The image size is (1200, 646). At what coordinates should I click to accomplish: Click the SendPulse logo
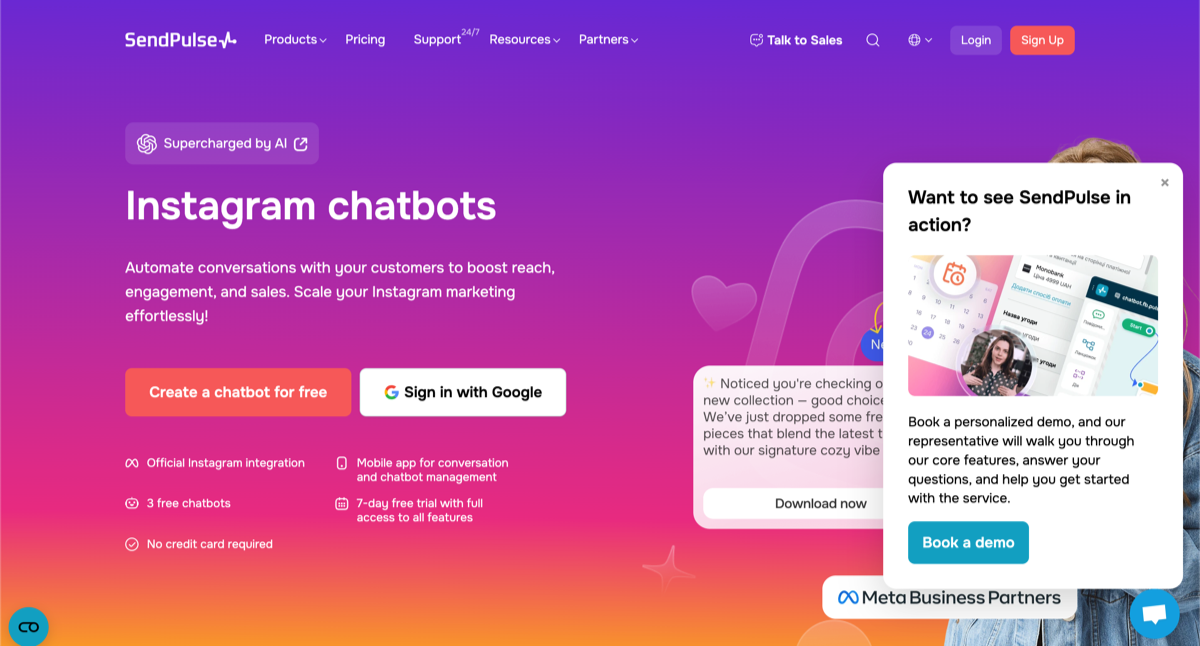(x=181, y=40)
